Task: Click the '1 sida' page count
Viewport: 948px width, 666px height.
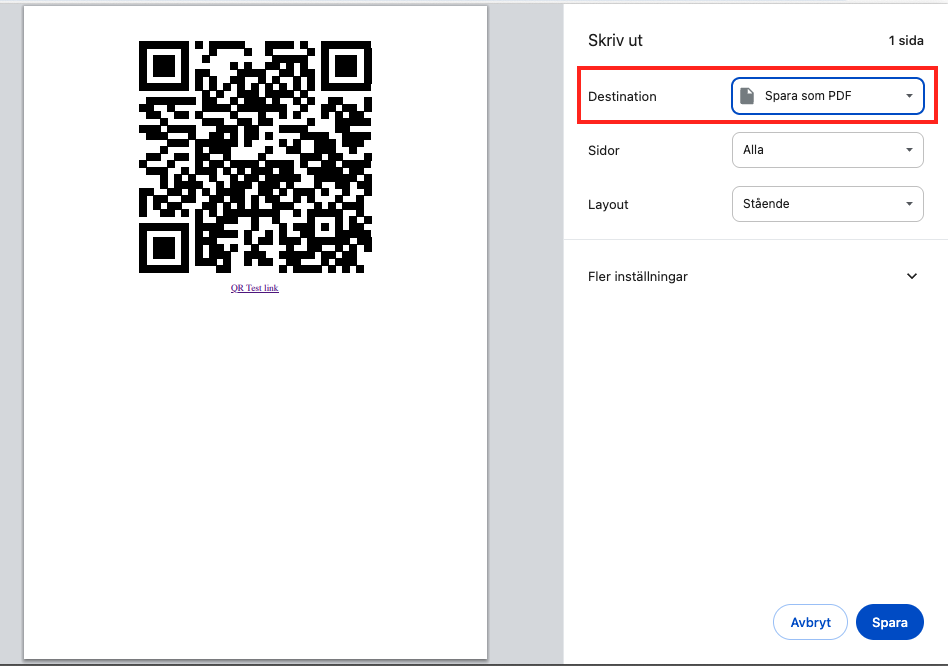Action: (x=905, y=41)
